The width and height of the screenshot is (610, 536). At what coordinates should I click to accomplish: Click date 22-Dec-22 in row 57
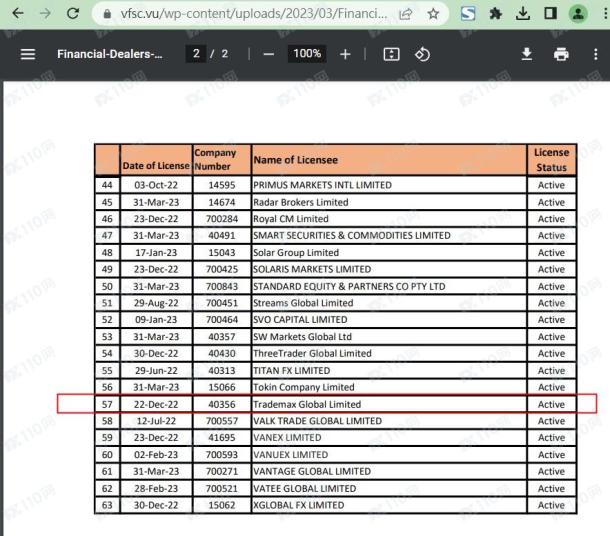point(156,405)
